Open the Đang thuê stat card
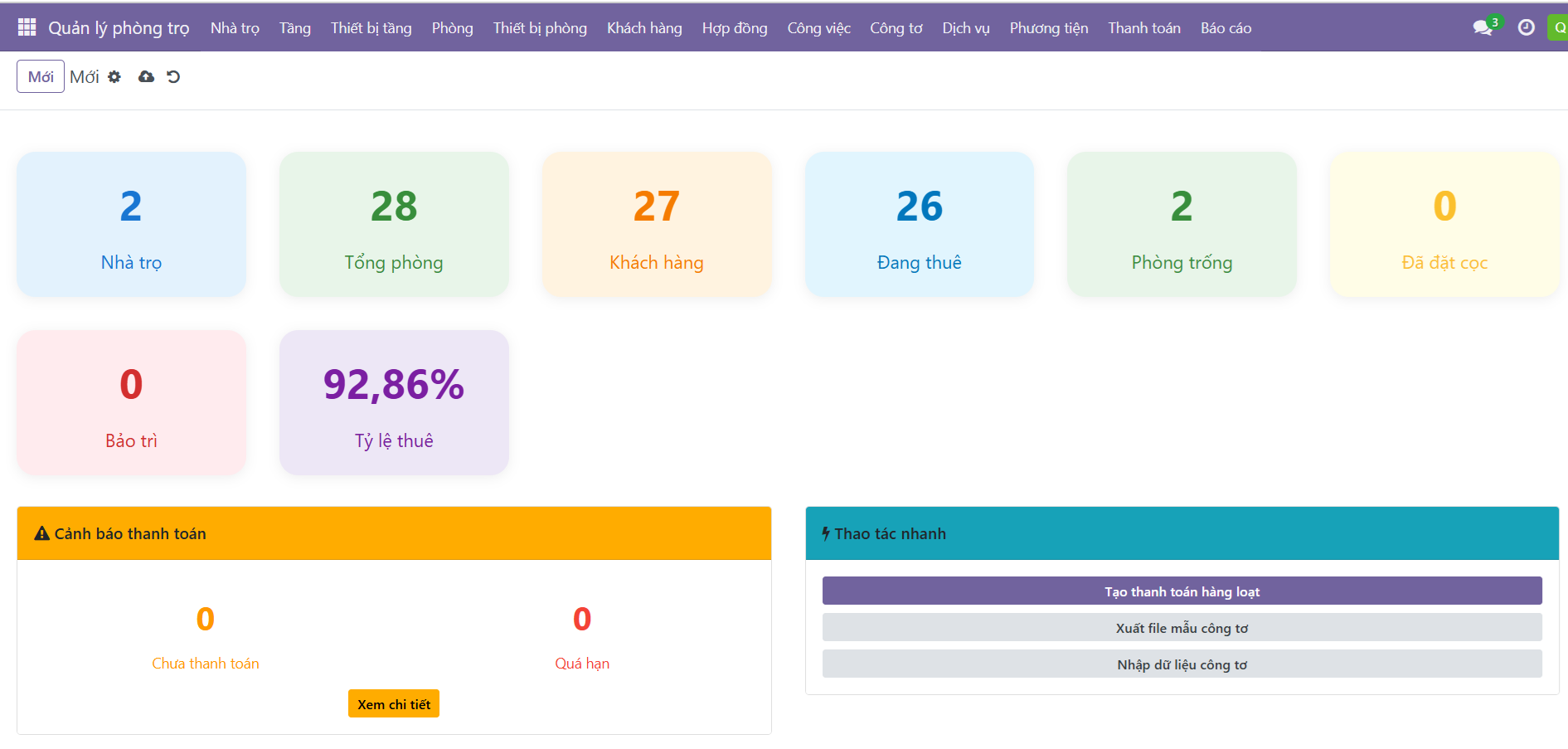Screen dimensions: 1568x749 (920, 224)
